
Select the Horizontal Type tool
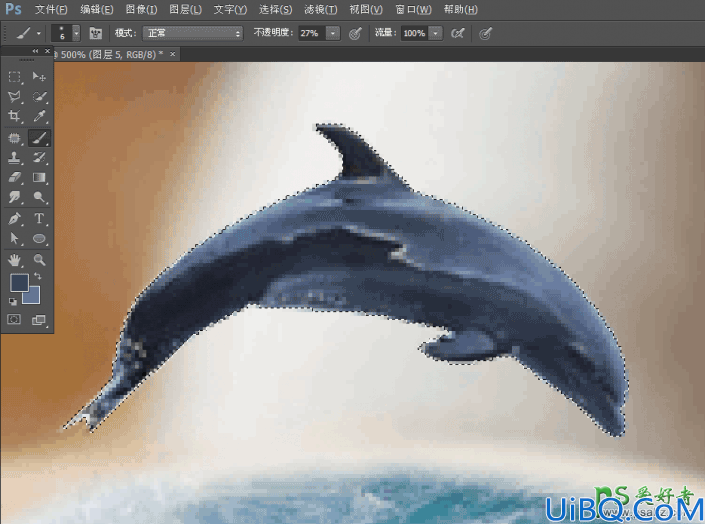39,219
